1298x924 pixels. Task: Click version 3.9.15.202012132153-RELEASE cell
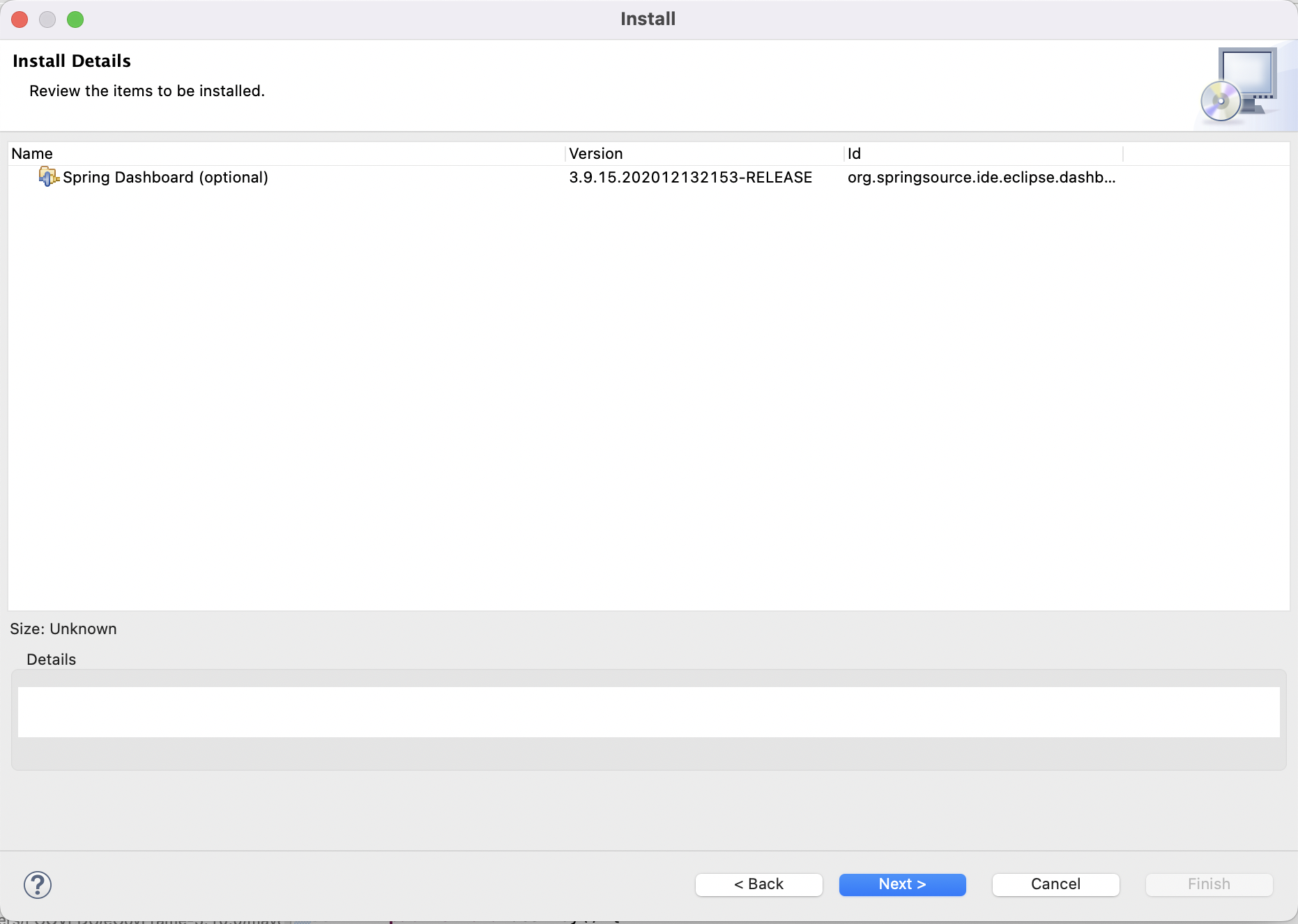point(690,177)
